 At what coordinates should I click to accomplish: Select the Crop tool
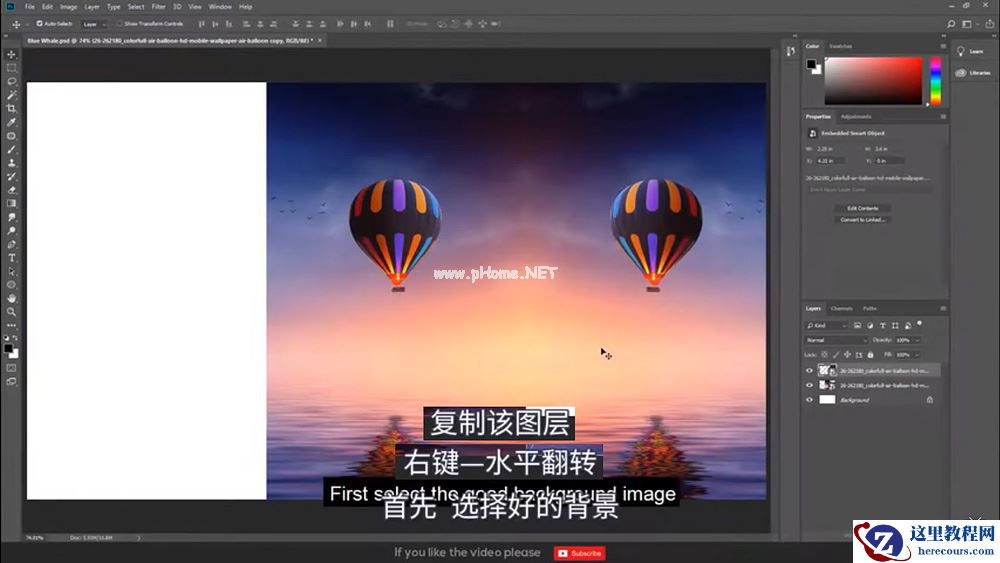[x=11, y=108]
